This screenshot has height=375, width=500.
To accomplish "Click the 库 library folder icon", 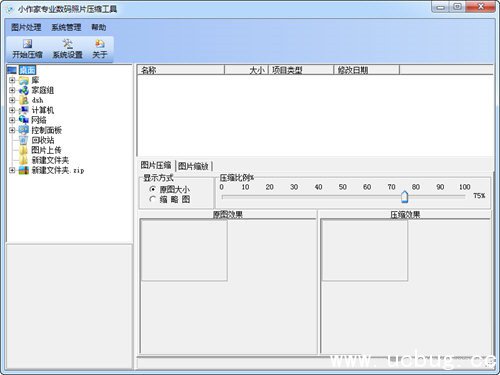I will click(24, 80).
